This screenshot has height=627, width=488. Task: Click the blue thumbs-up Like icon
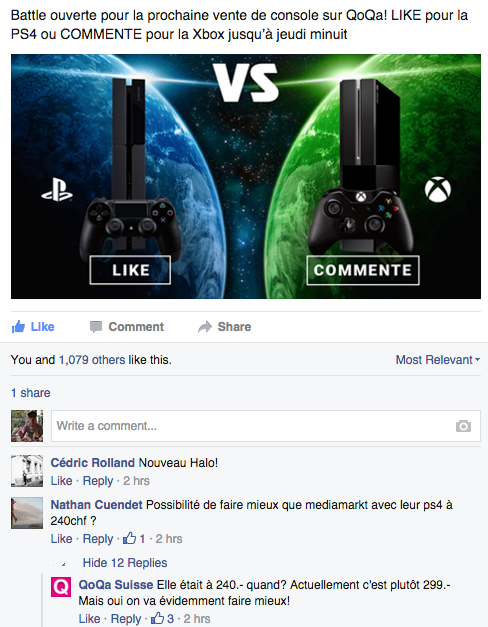click(18, 327)
